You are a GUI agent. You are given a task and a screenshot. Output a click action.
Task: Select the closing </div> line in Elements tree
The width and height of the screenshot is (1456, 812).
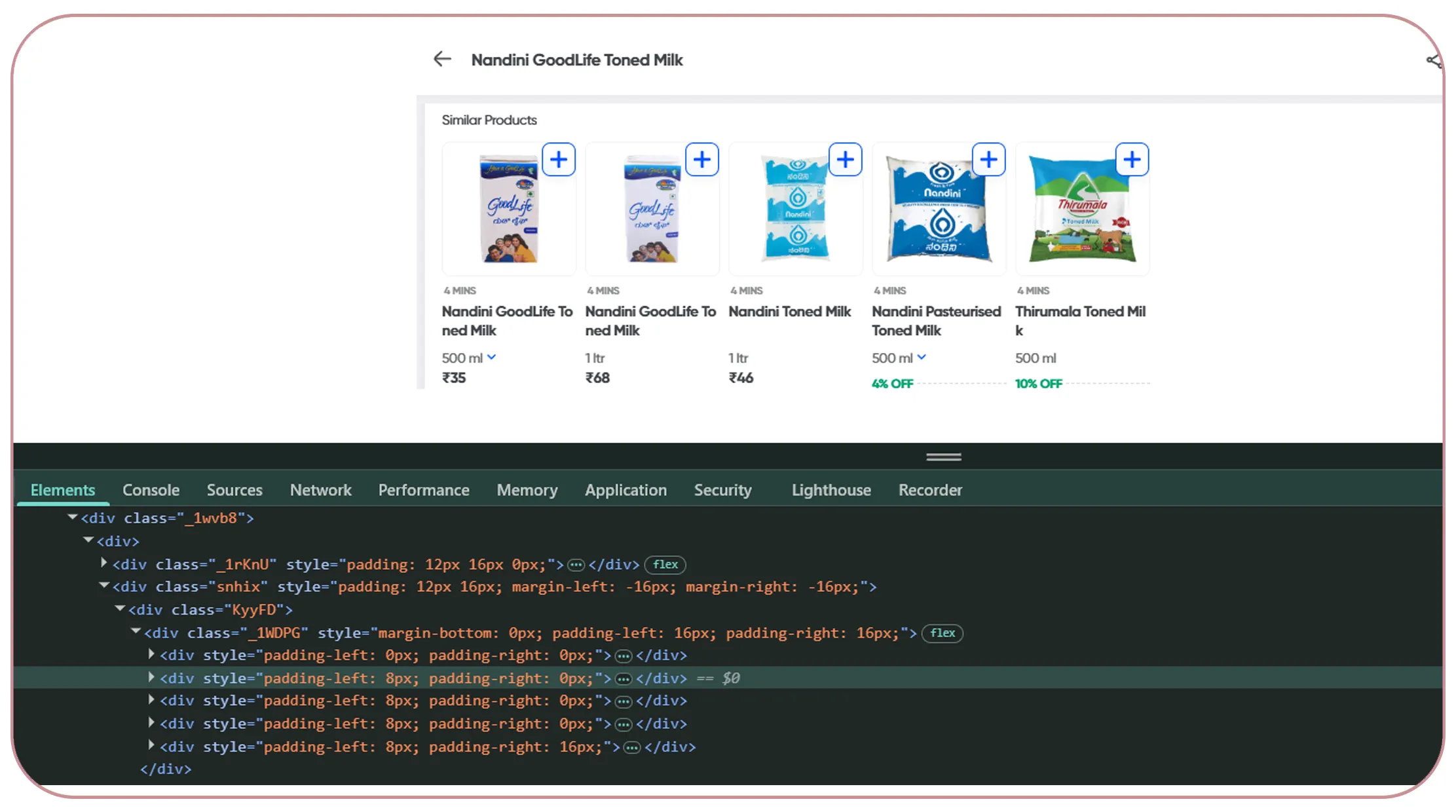(166, 769)
